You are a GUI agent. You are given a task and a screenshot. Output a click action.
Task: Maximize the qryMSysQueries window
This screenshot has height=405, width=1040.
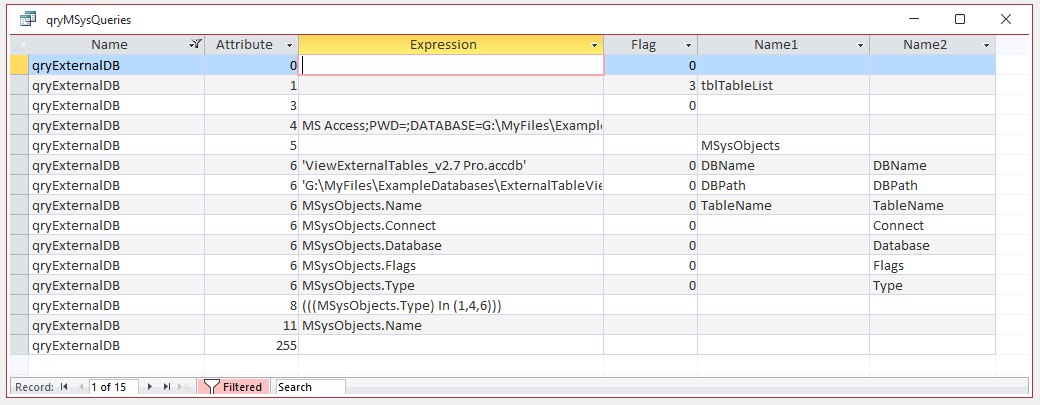pos(960,20)
